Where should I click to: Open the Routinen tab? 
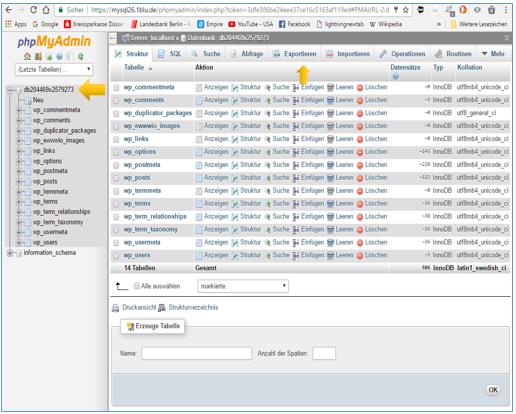click(454, 54)
